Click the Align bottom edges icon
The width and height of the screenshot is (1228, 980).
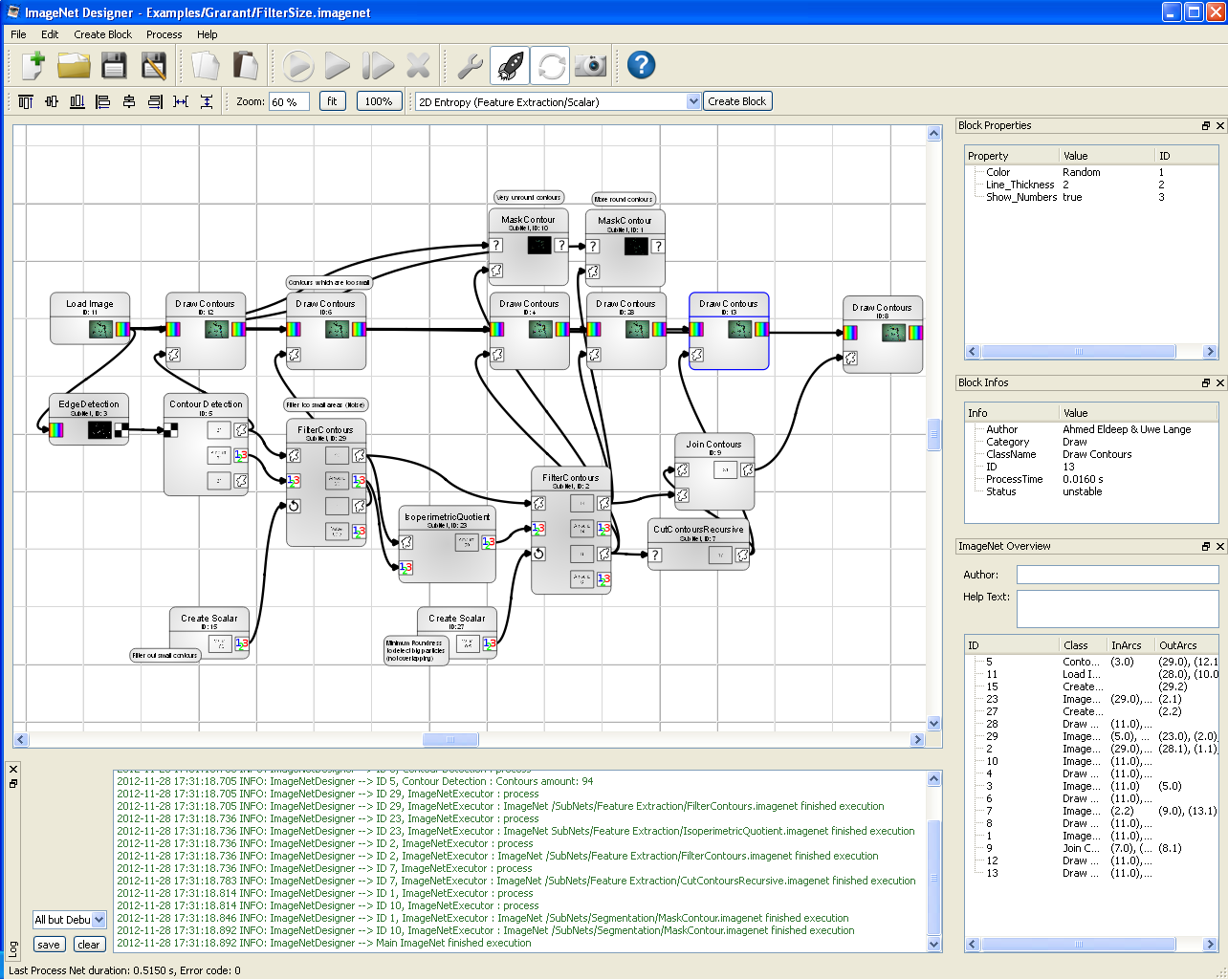(x=77, y=101)
